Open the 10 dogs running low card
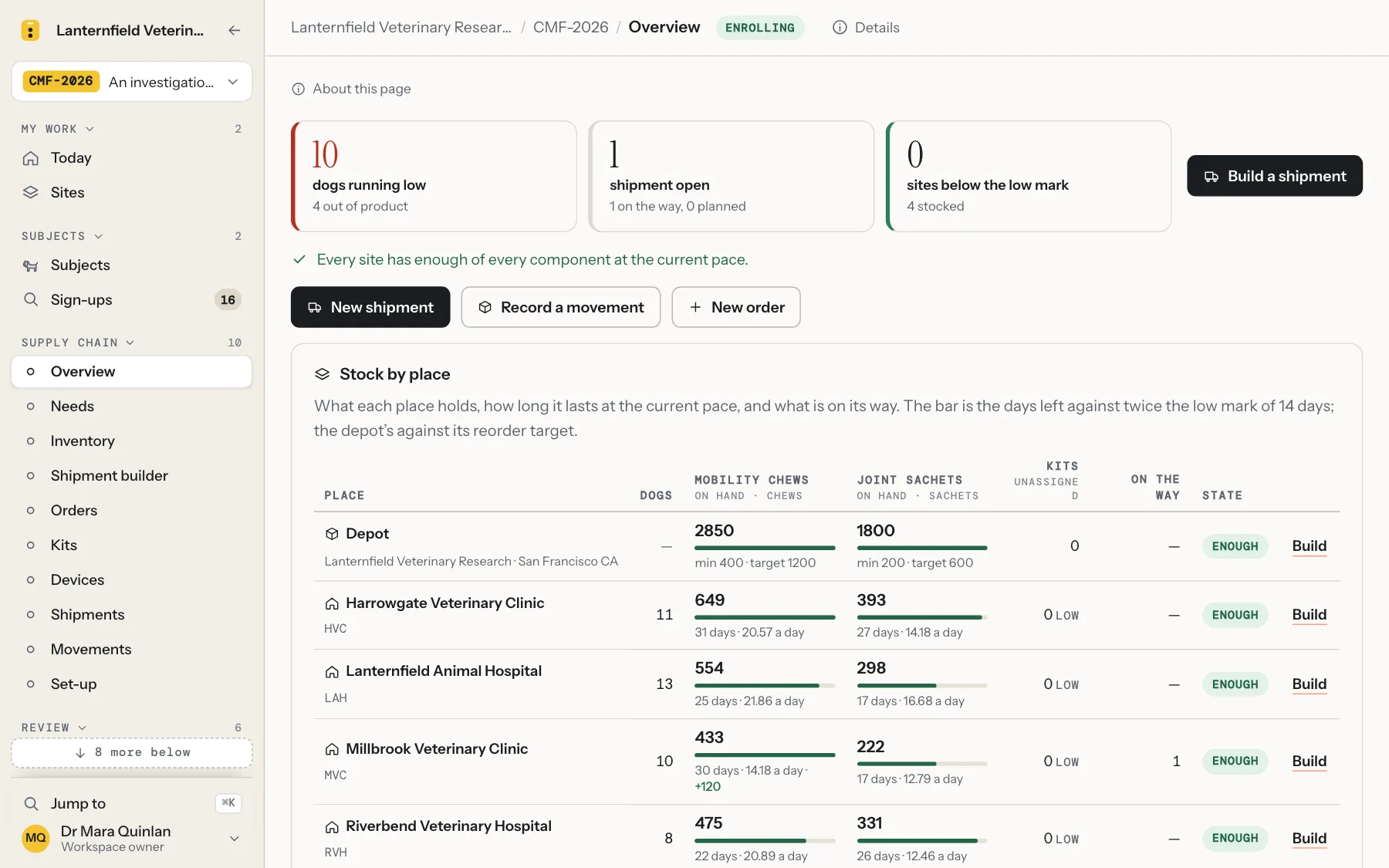Viewport: 1389px width, 868px height. point(434,176)
